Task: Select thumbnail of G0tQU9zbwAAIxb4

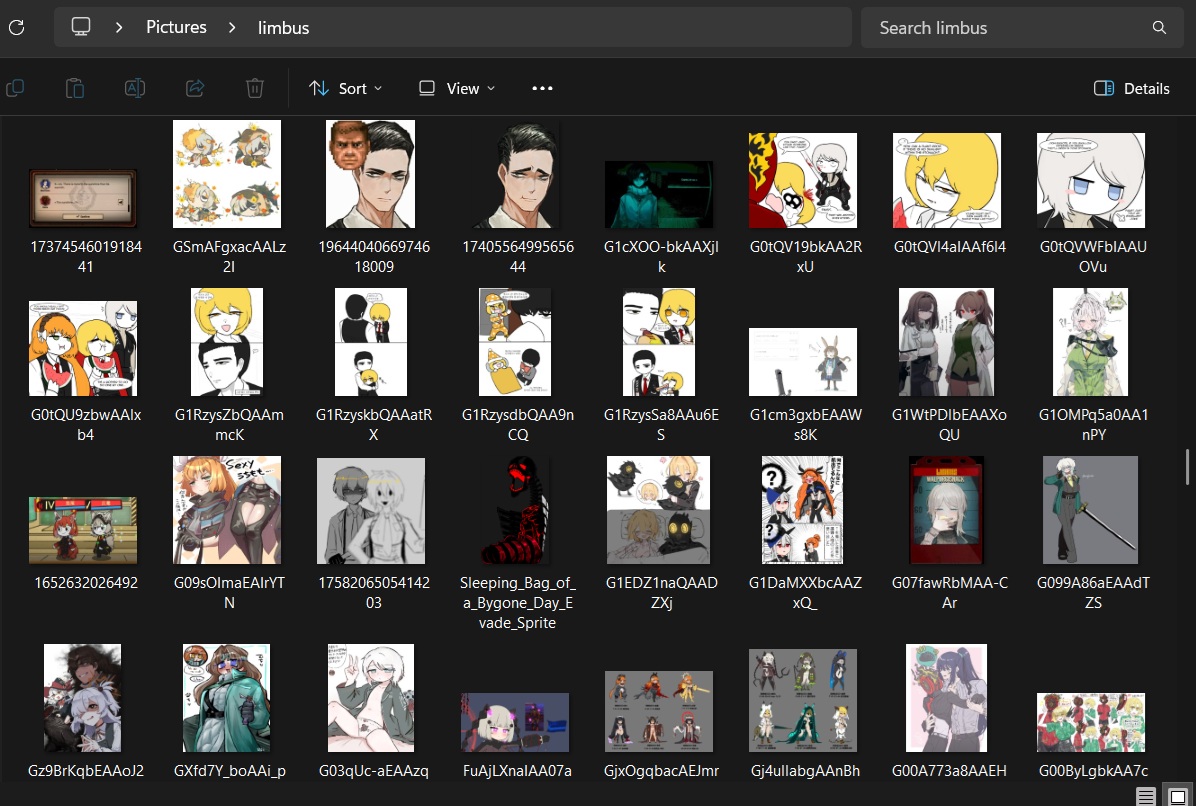Action: (83, 348)
